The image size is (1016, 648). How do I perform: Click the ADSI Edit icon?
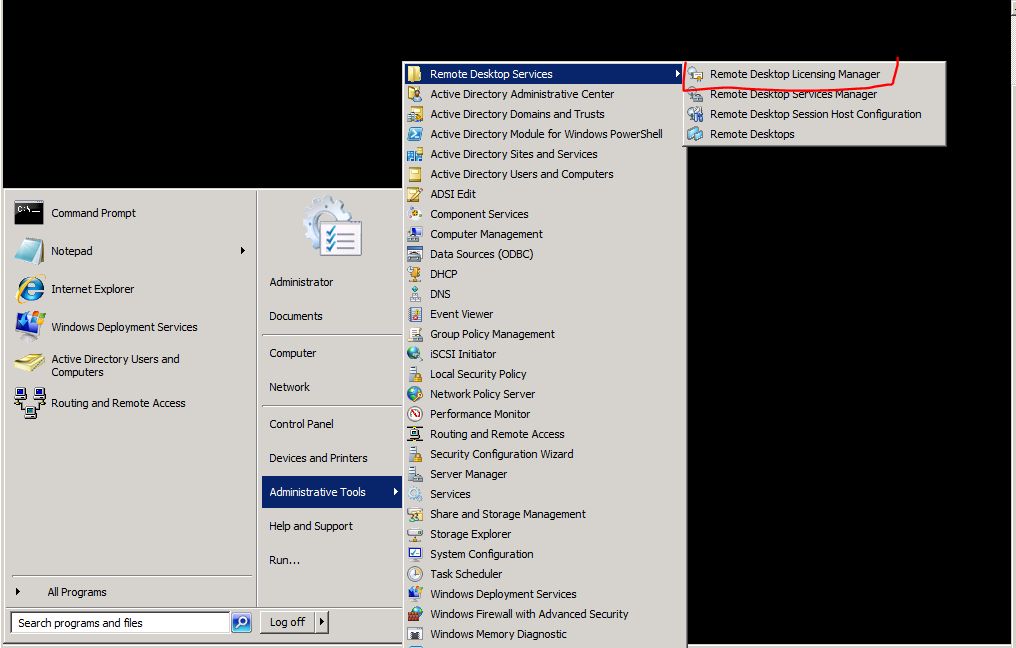coord(415,194)
